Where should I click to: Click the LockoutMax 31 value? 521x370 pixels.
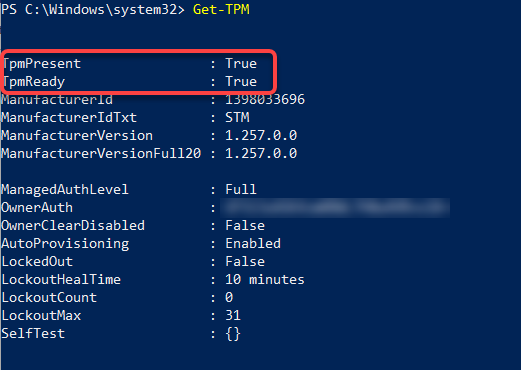233,315
